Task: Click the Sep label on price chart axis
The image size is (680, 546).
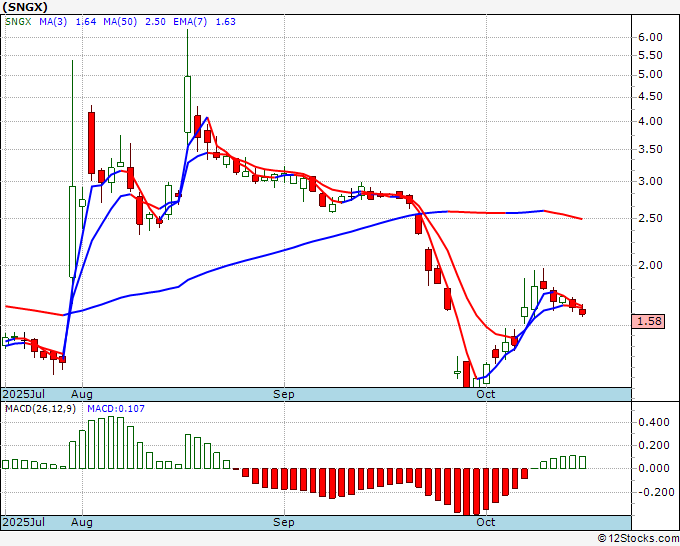Action: (x=284, y=394)
